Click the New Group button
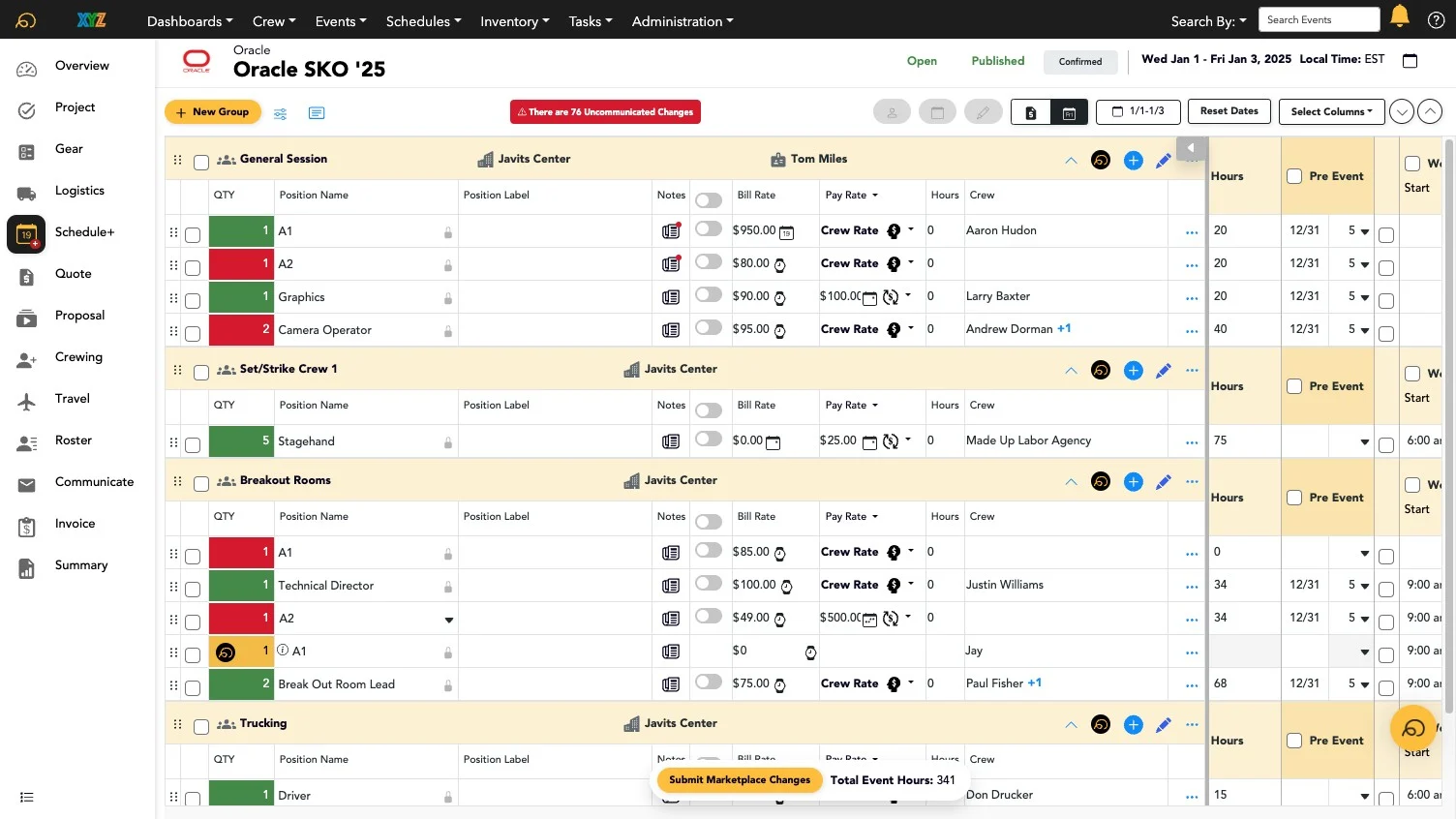 213,112
